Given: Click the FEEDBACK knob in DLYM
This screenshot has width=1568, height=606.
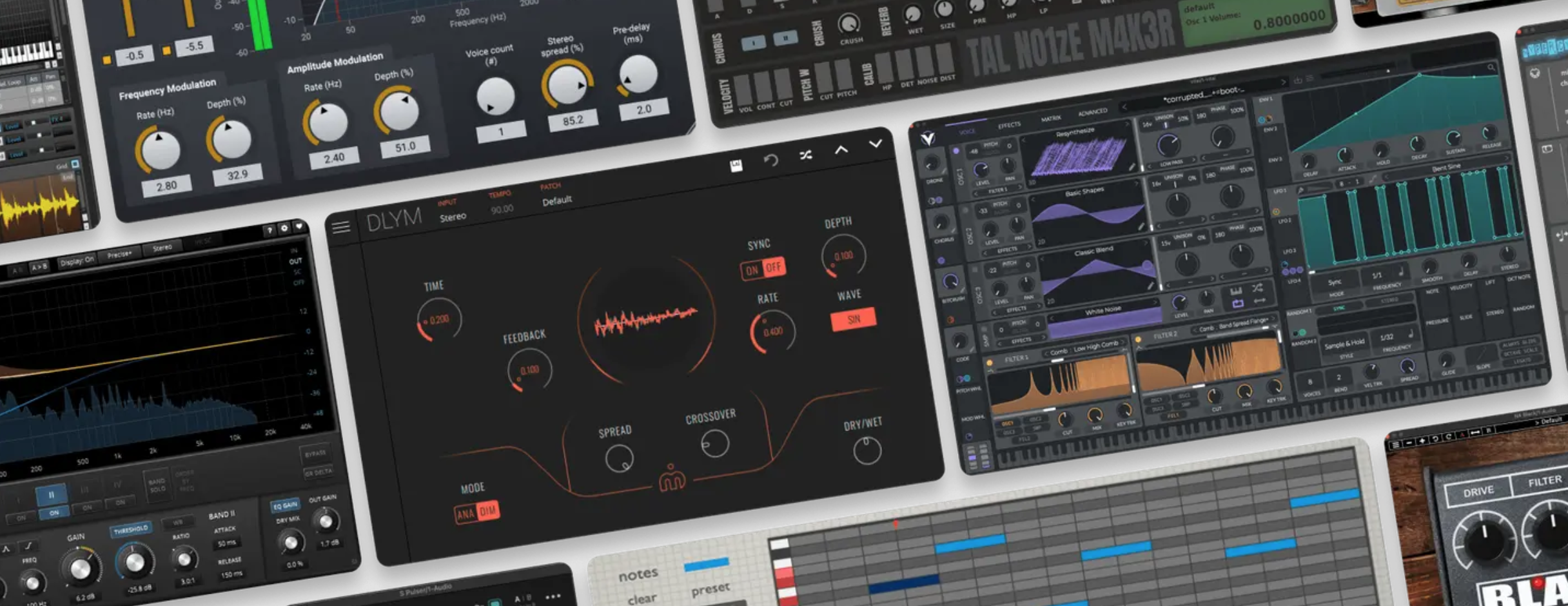Looking at the screenshot, I should (529, 370).
